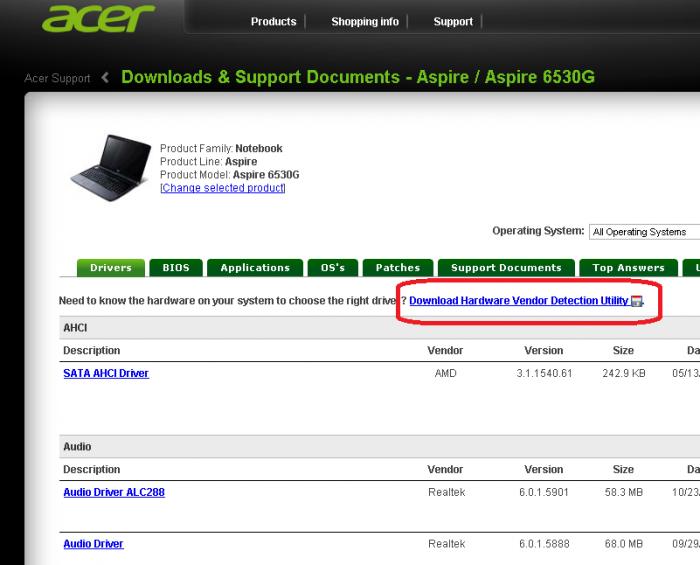Viewport: 700px width, 565px height.
Task: Click the page title Aspire 6530G heading
Action: click(x=358, y=77)
